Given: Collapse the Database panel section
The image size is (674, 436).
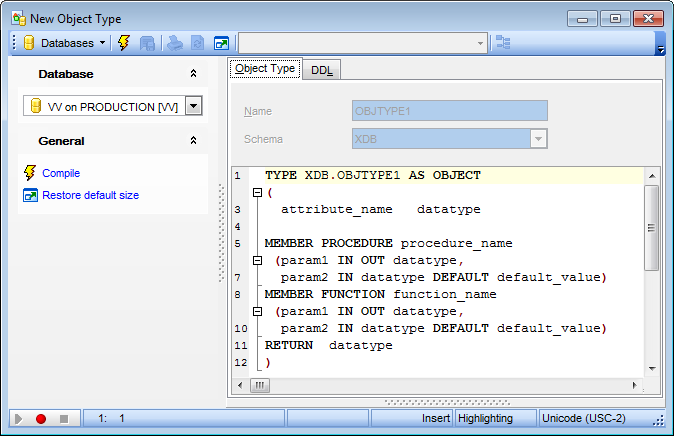Looking at the screenshot, I should pyautogui.click(x=193, y=74).
